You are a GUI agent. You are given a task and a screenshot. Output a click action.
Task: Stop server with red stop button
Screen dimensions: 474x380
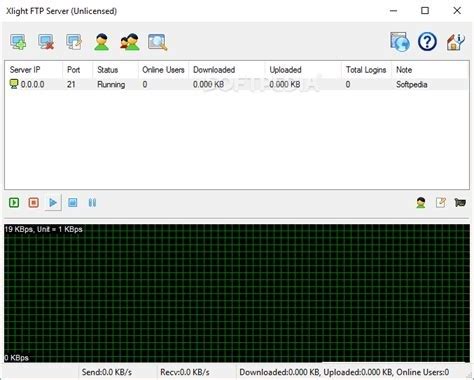(x=34, y=202)
